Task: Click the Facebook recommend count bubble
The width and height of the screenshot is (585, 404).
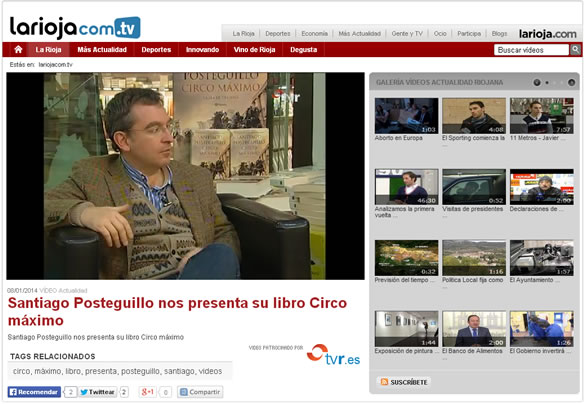Action: coord(71,392)
